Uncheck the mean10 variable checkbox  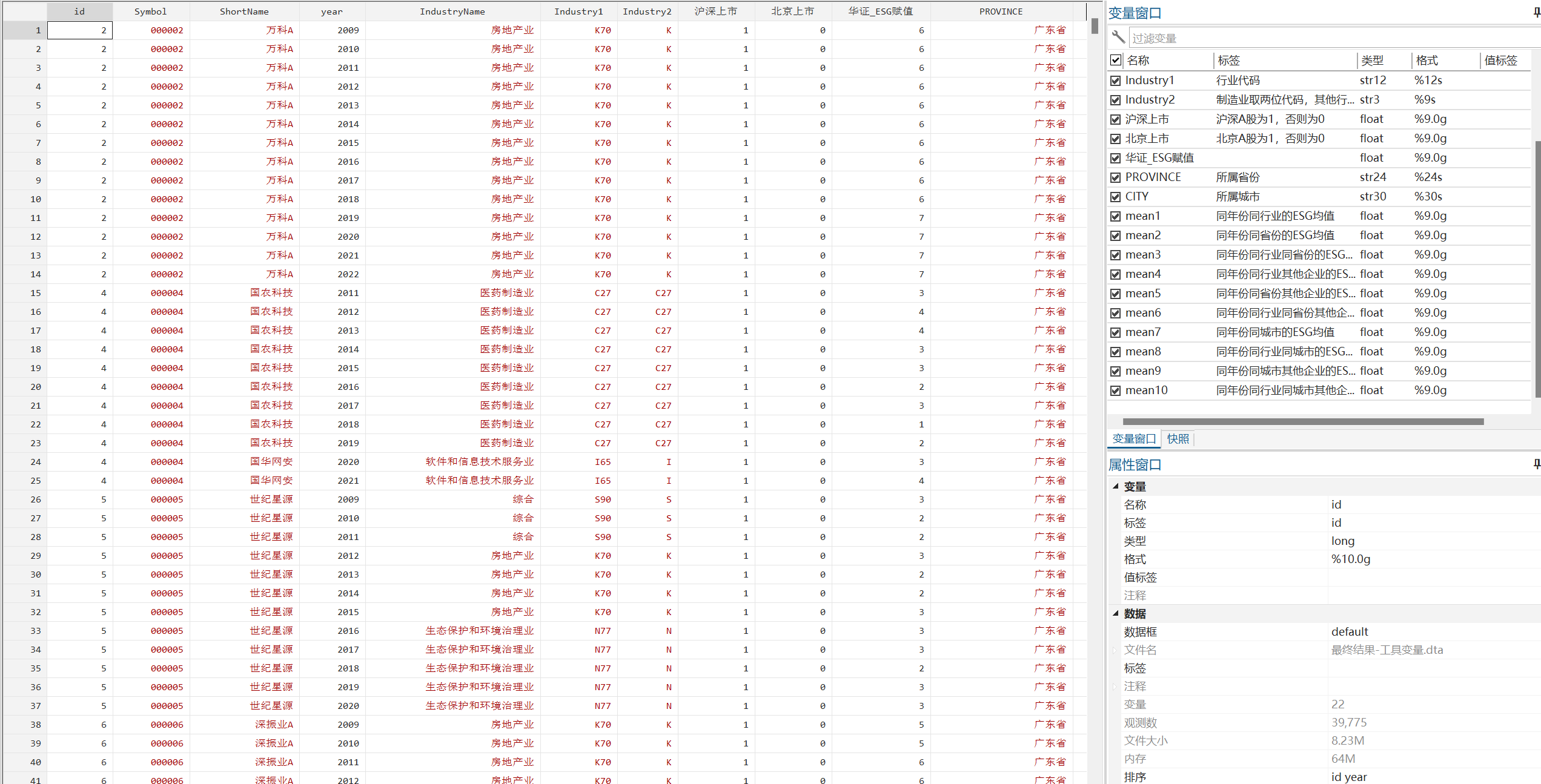tap(1116, 390)
